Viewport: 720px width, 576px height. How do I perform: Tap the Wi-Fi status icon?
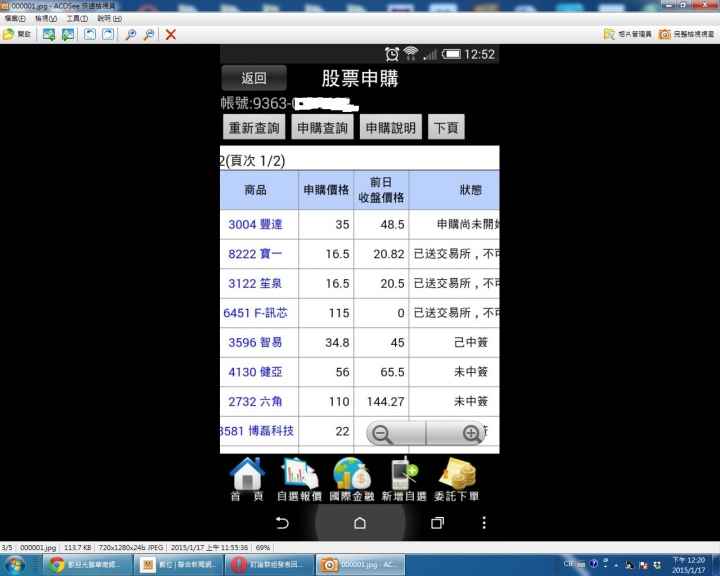click(x=411, y=54)
